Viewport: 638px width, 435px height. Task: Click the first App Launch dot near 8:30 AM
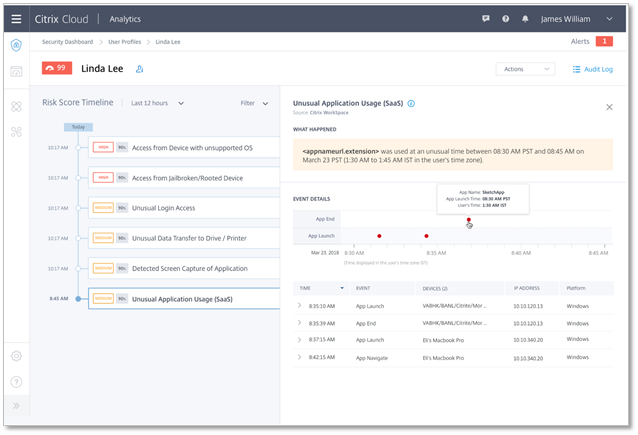[379, 236]
